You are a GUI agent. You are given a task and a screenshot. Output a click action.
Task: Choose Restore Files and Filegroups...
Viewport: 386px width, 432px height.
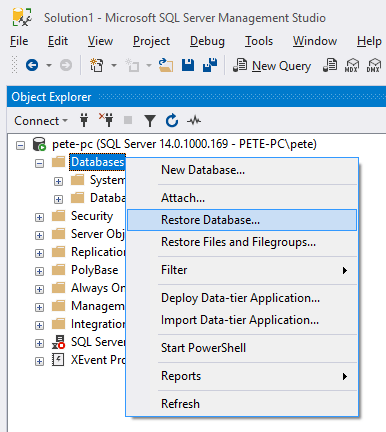point(242,242)
